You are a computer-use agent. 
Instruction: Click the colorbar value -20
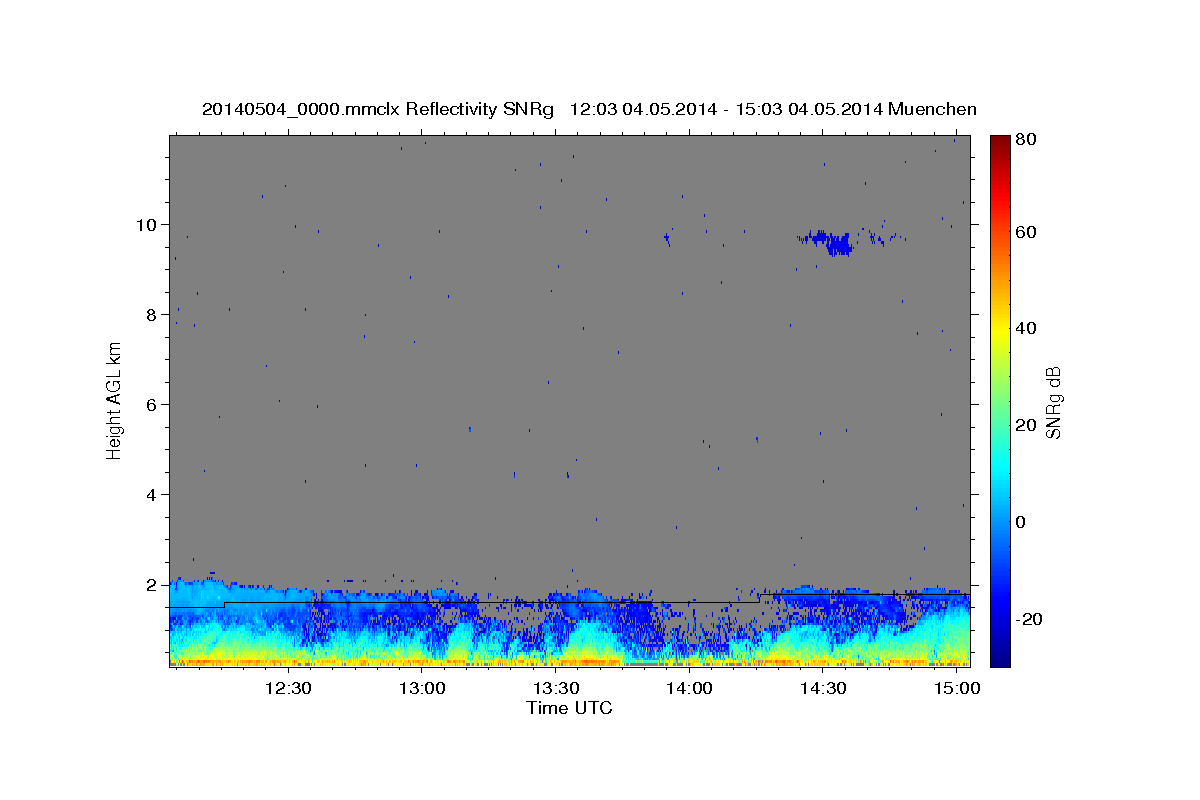(1028, 619)
